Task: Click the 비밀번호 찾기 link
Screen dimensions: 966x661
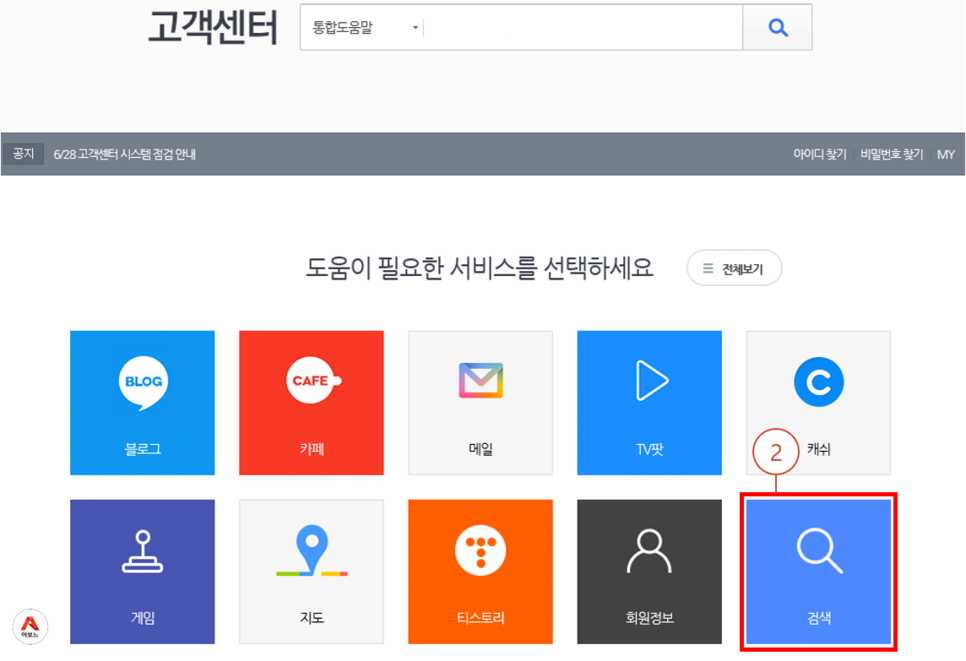Action: [x=891, y=154]
